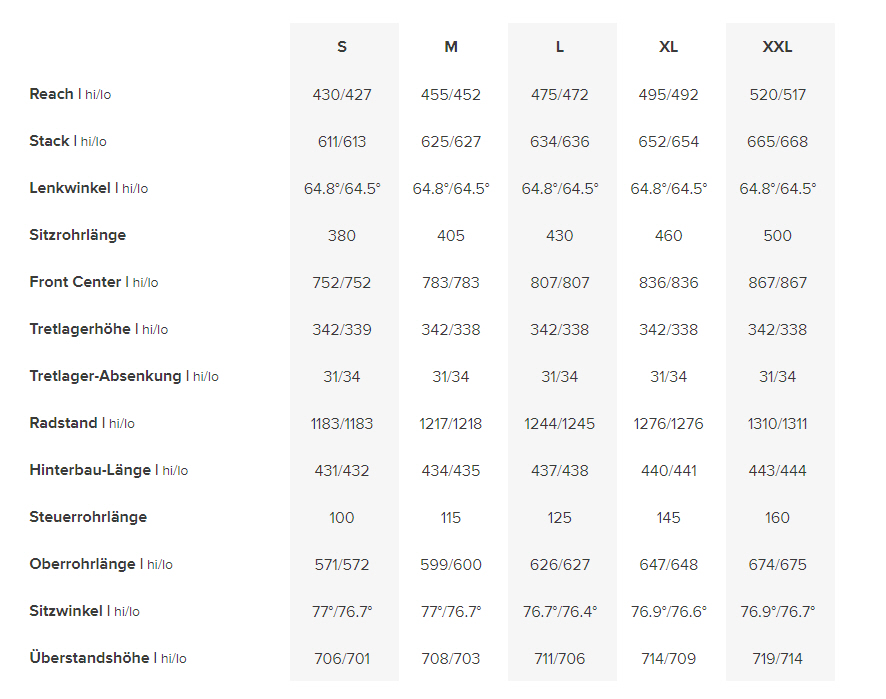Click the 475/472 Reach value for L
Image resolution: width=886 pixels, height=699 pixels.
(560, 95)
